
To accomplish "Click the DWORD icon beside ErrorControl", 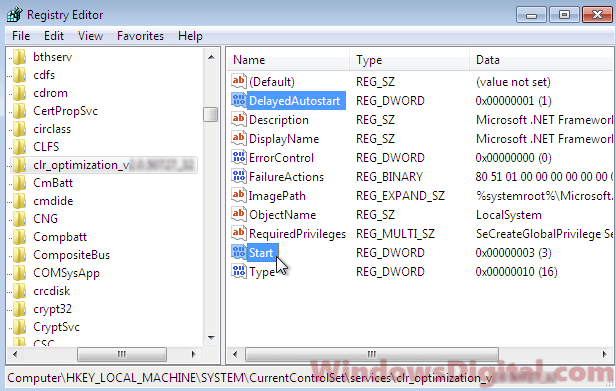I will click(x=238, y=158).
